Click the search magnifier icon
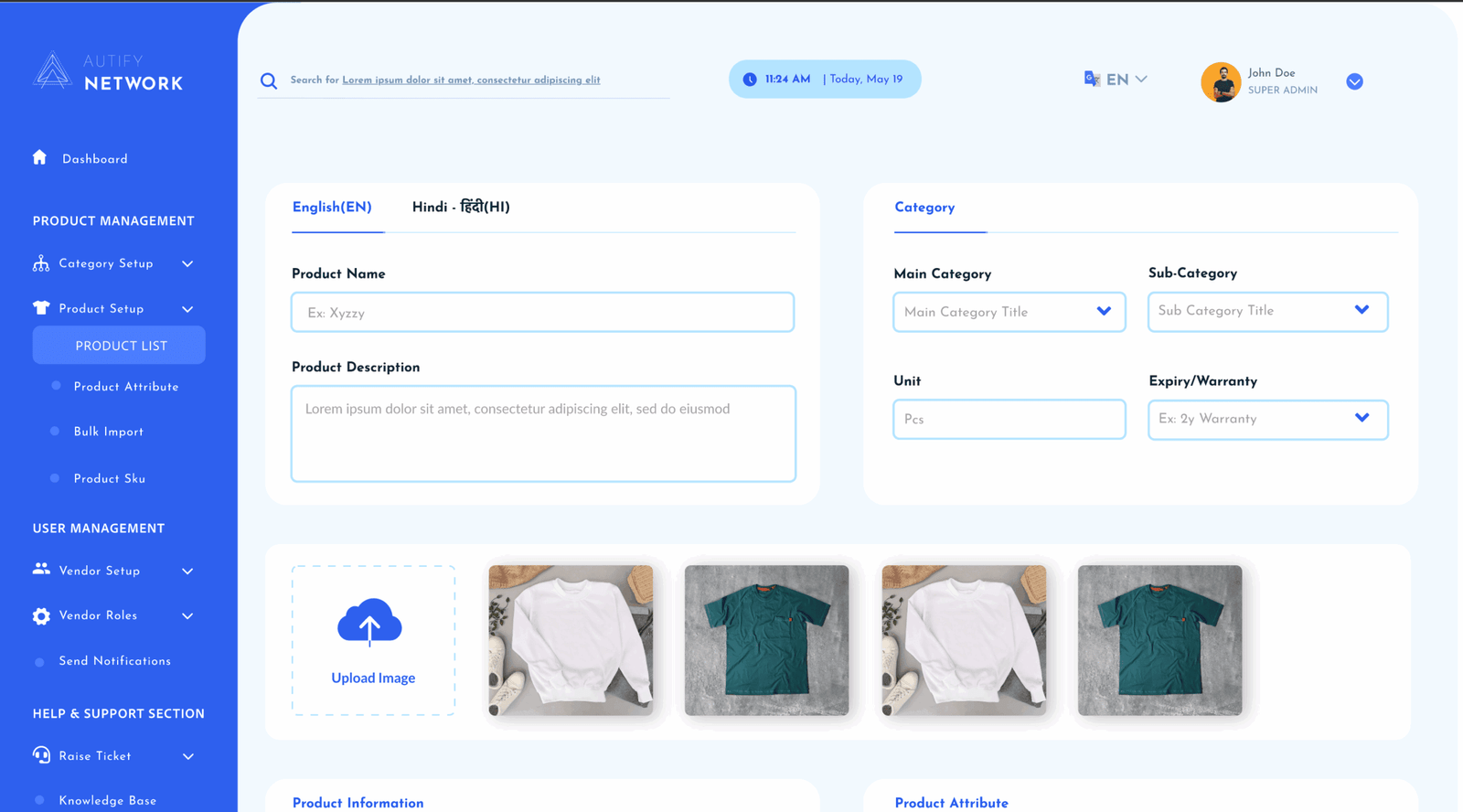The image size is (1463, 812). pos(269,80)
